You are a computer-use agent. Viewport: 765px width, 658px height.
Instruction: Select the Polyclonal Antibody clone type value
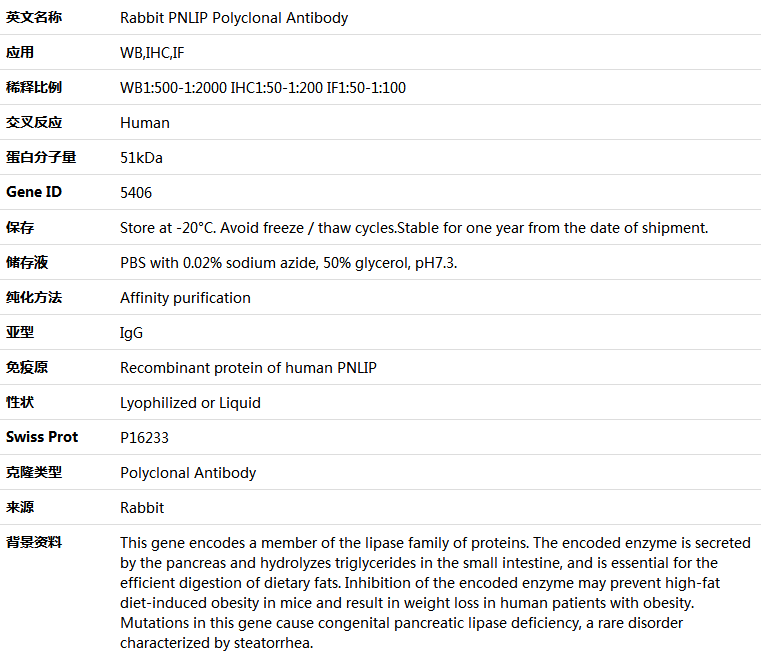tap(188, 473)
